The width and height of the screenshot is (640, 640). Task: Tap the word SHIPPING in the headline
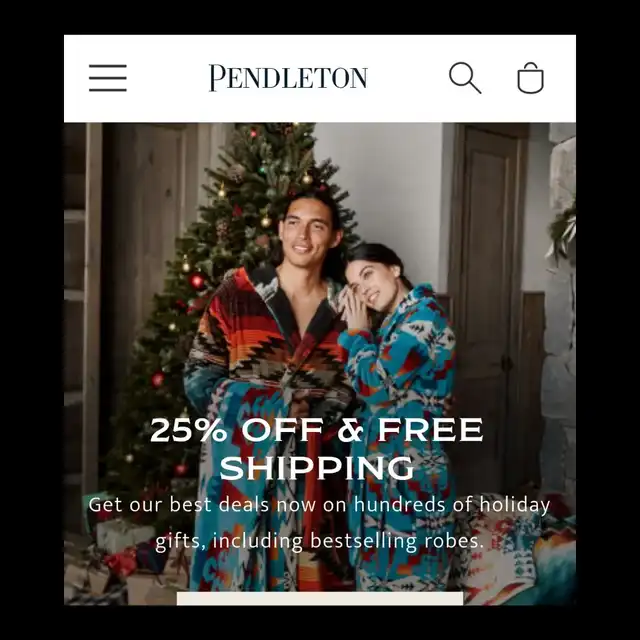pyautogui.click(x=317, y=468)
